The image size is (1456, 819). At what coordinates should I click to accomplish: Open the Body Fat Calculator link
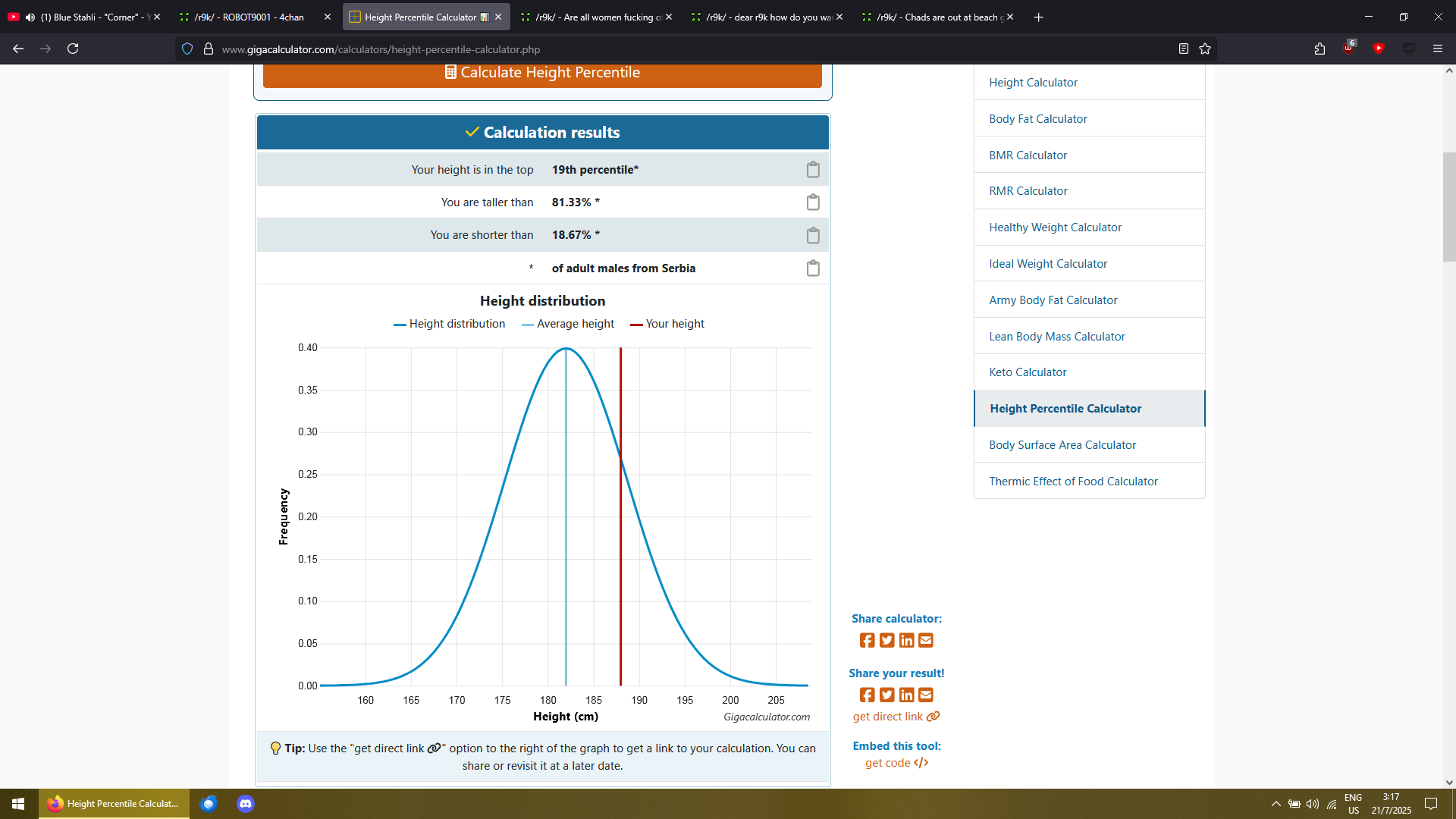[1037, 119]
